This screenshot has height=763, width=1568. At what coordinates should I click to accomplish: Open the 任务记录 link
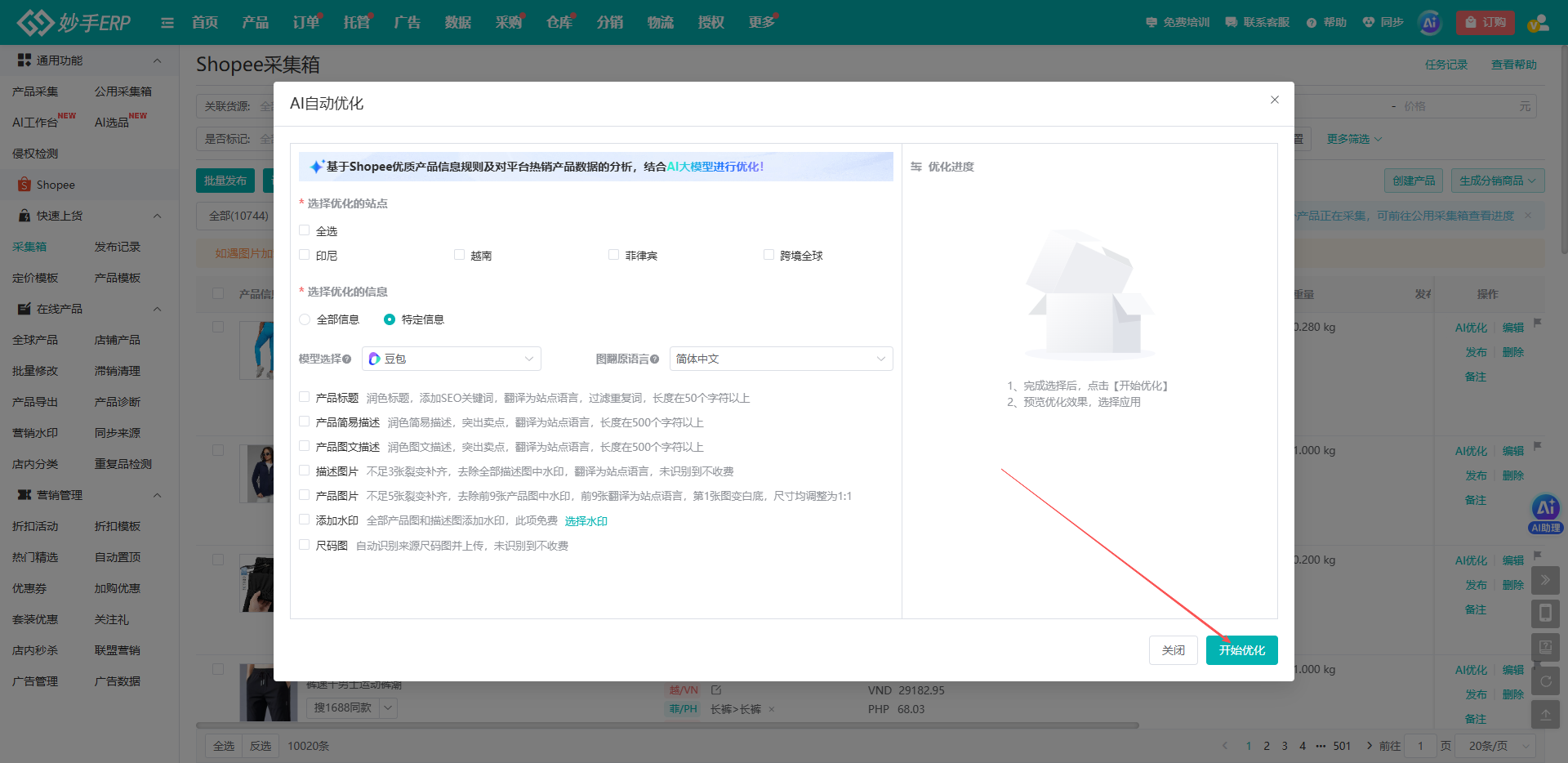(1446, 65)
